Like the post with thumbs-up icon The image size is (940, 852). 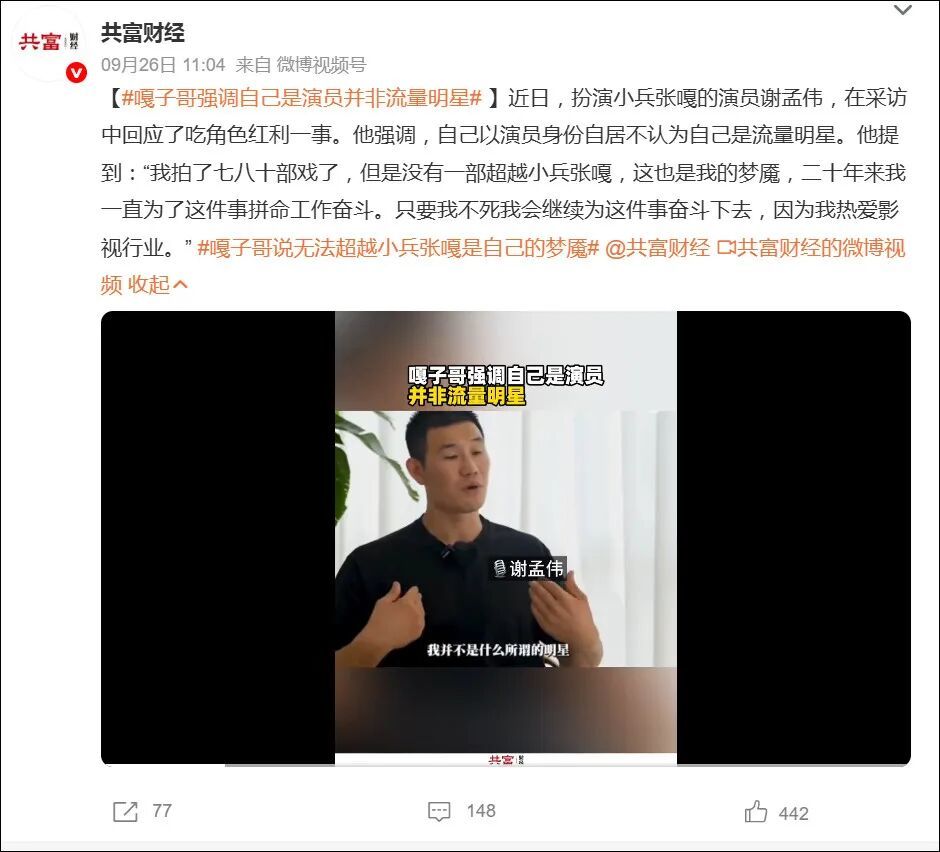(755, 812)
